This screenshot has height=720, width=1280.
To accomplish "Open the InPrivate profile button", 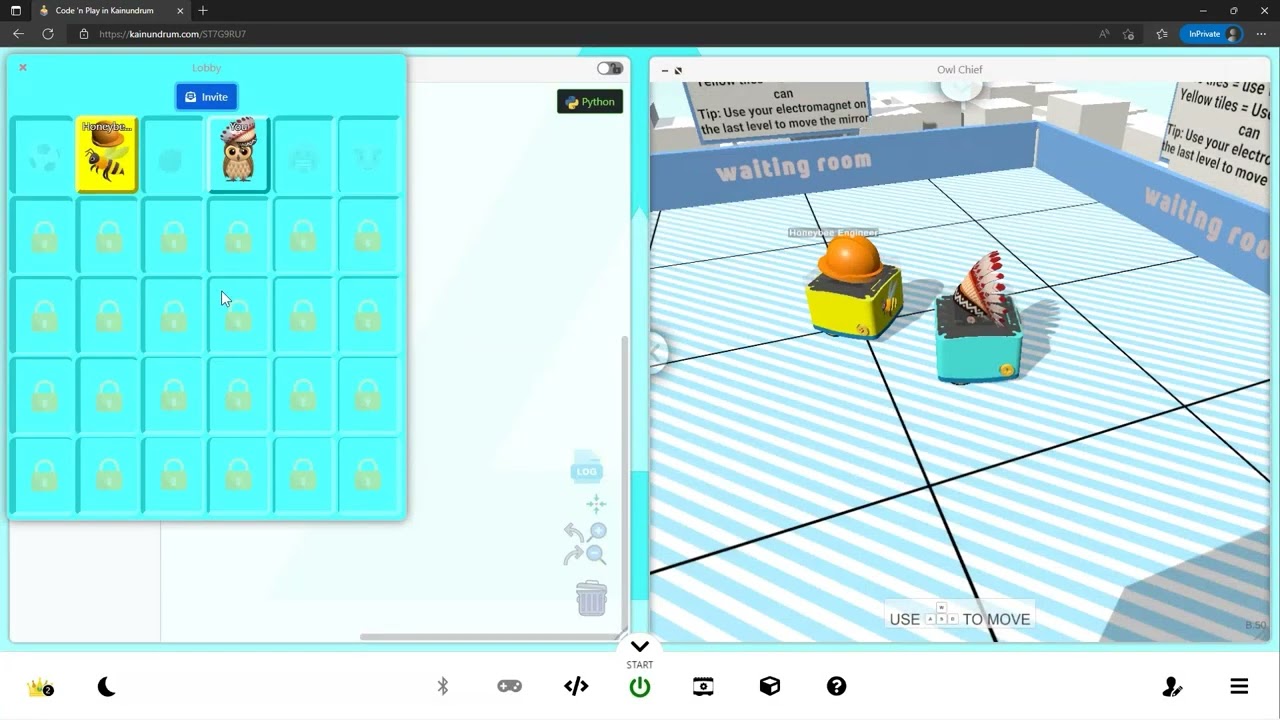I will tap(1211, 34).
